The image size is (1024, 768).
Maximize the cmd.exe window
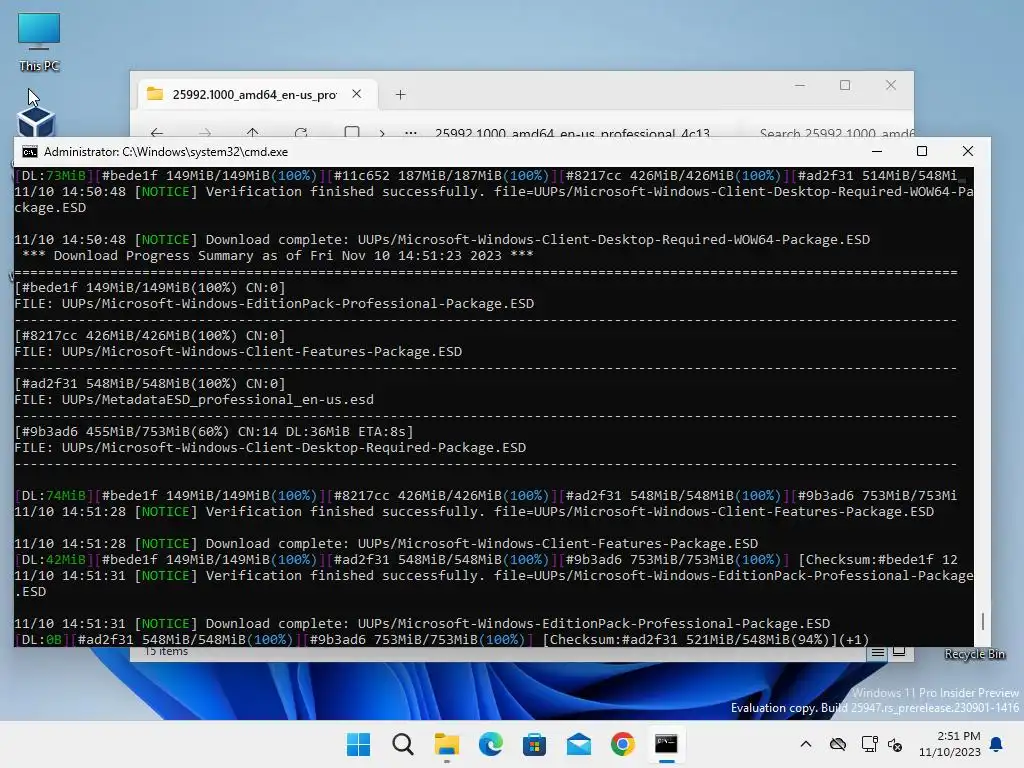tap(922, 152)
